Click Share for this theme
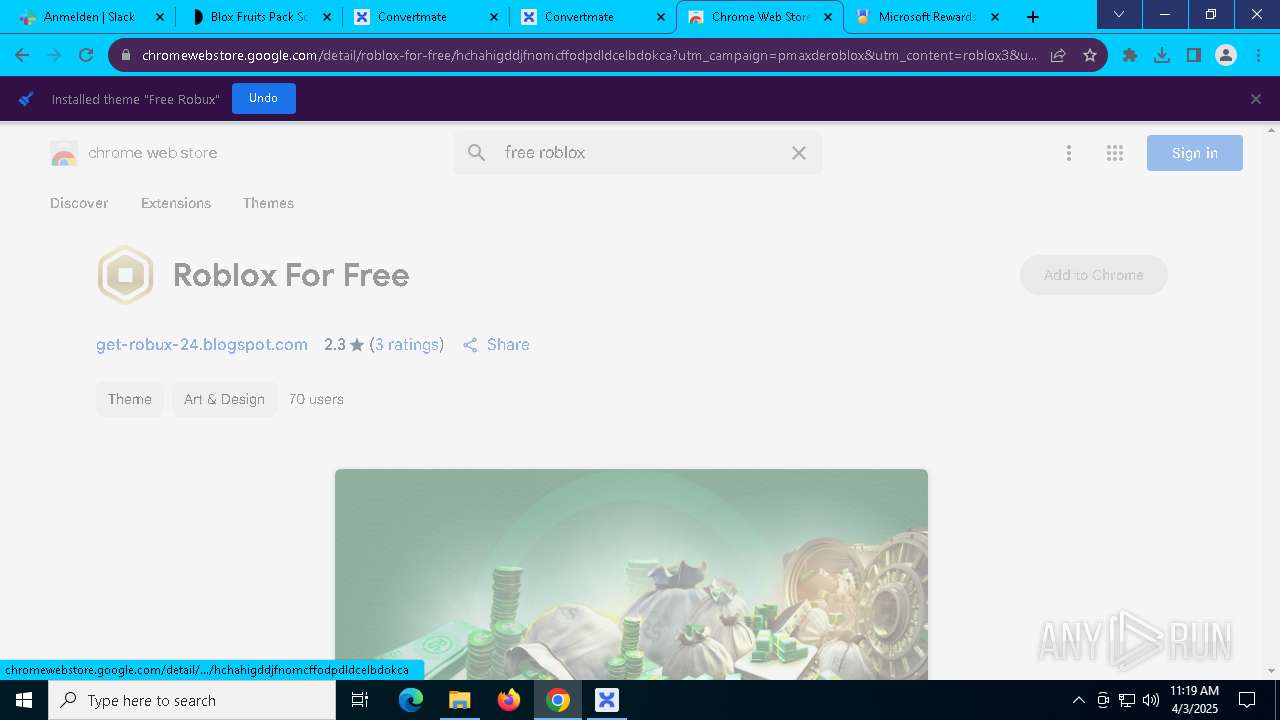This screenshot has height=720, width=1280. 496,344
